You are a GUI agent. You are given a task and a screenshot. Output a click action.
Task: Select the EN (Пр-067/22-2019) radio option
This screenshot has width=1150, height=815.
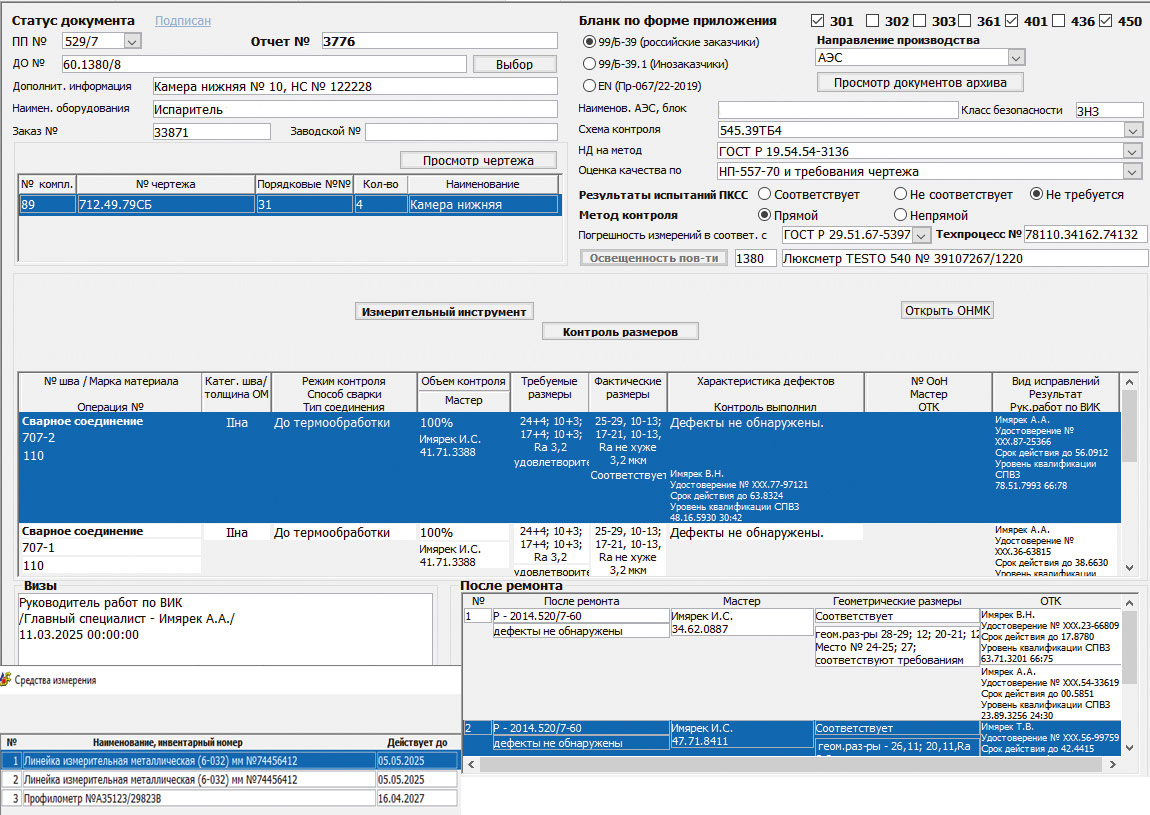pos(588,85)
